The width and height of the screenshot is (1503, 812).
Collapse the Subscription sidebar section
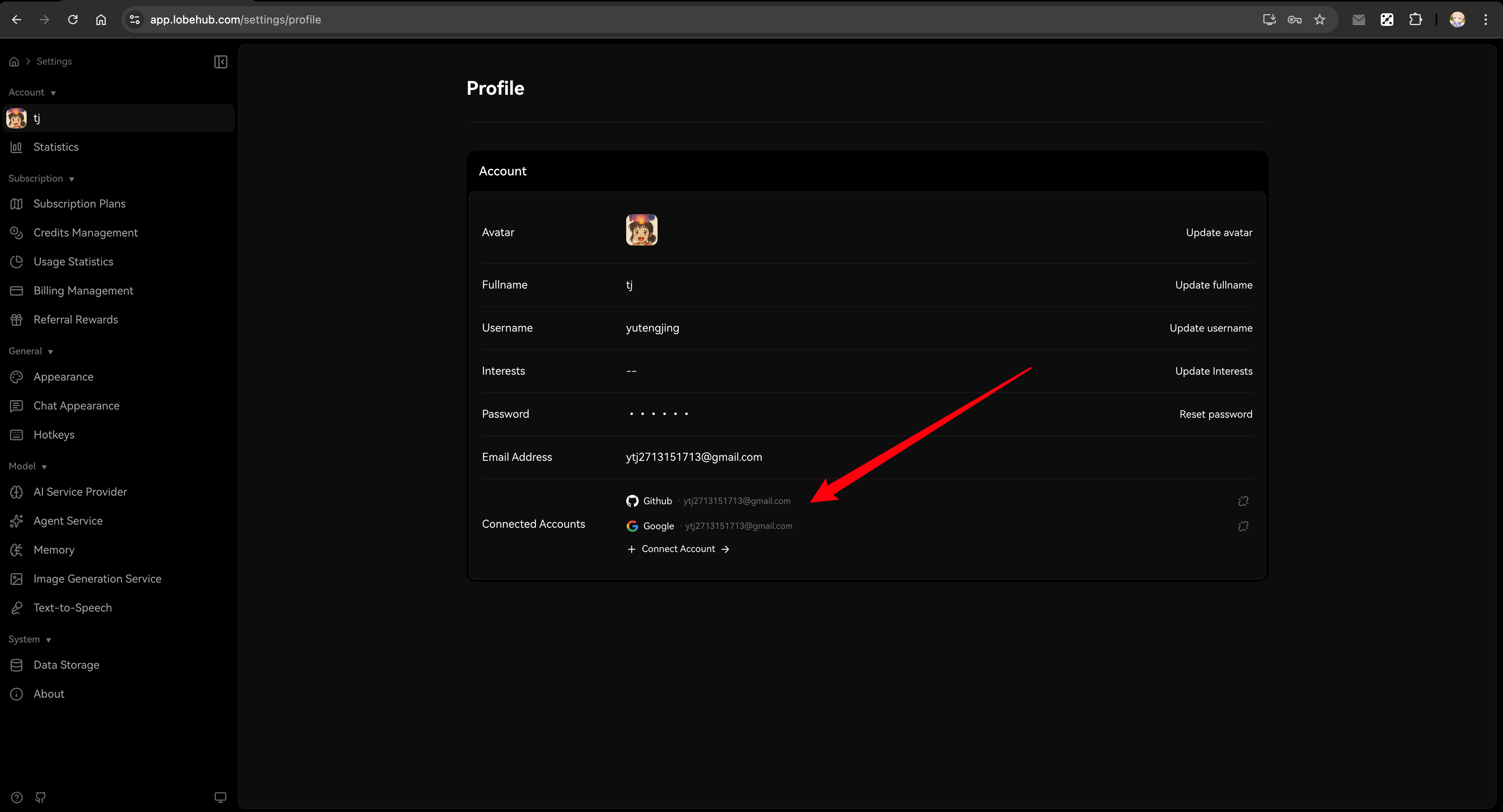(x=41, y=179)
